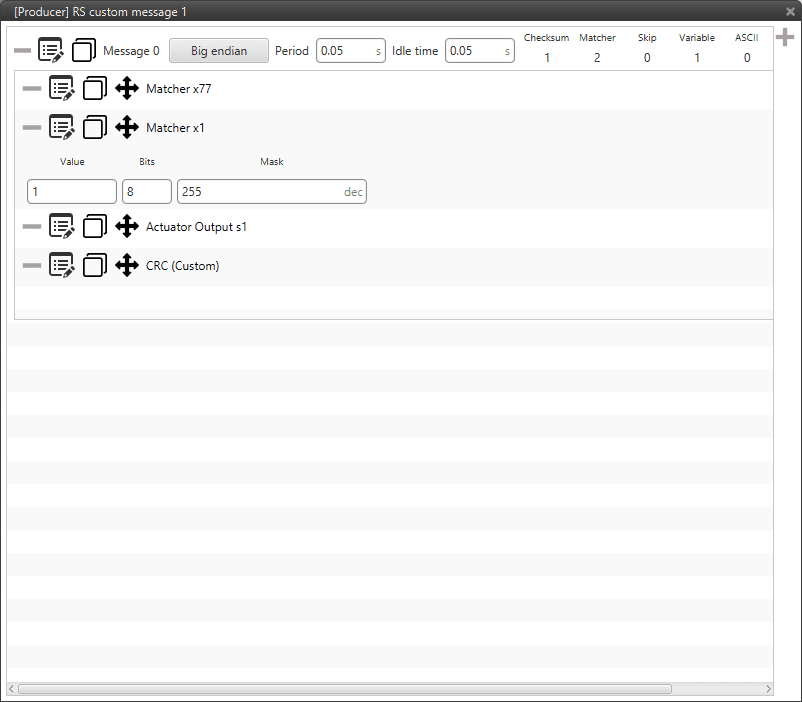This screenshot has width=802, height=702.
Task: Select the Actuator Output s1 label
Action: [x=196, y=227]
